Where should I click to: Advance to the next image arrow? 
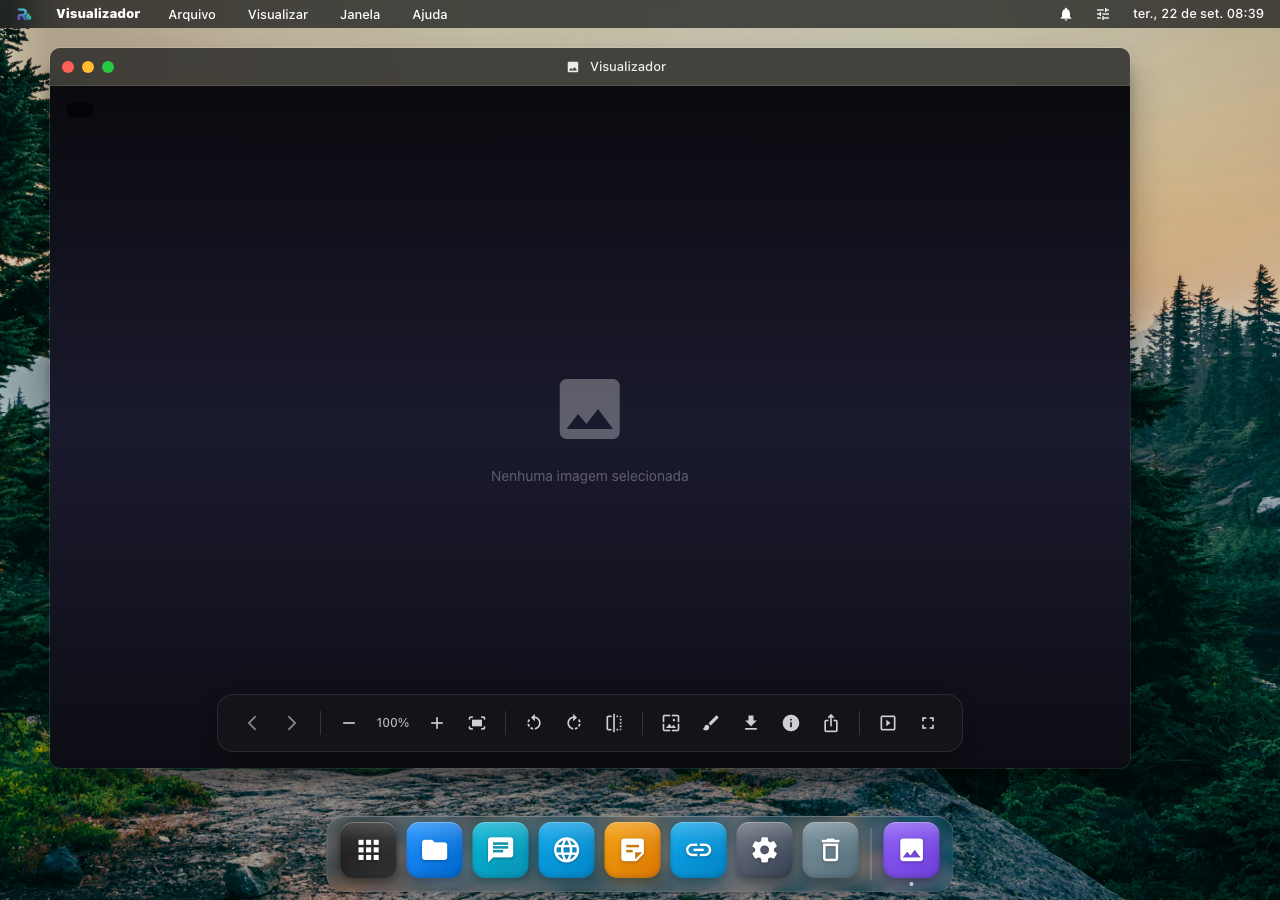click(x=292, y=723)
